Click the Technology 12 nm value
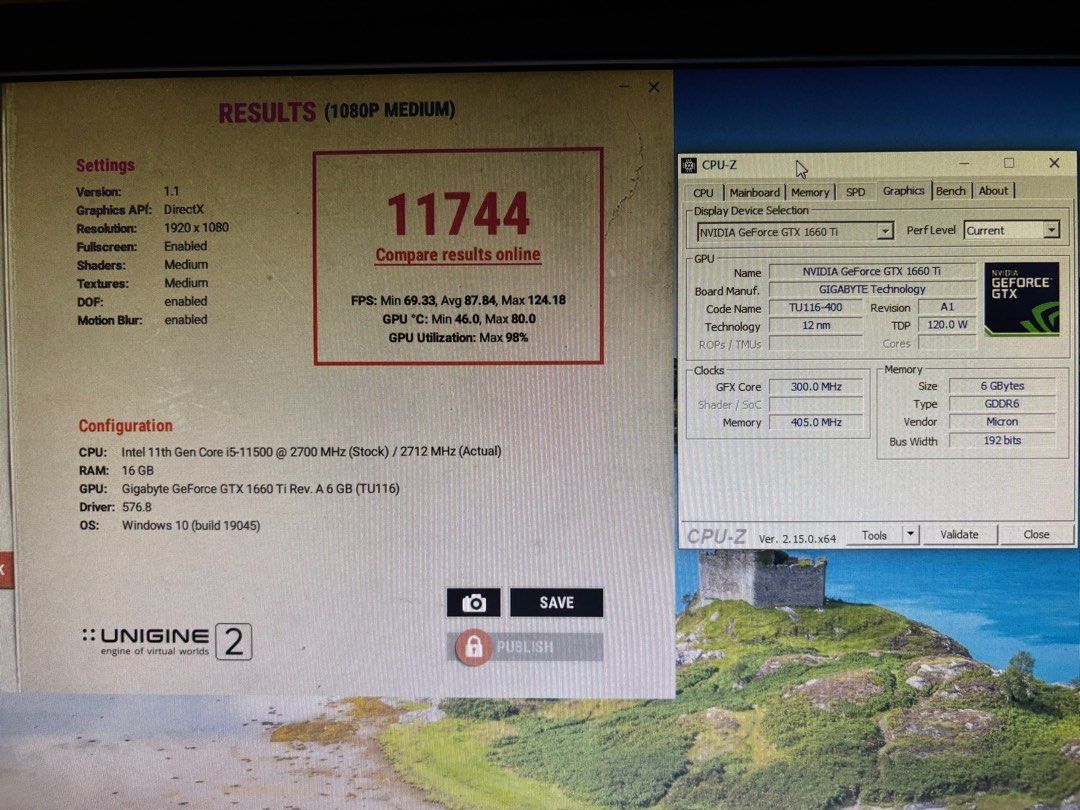 816,325
